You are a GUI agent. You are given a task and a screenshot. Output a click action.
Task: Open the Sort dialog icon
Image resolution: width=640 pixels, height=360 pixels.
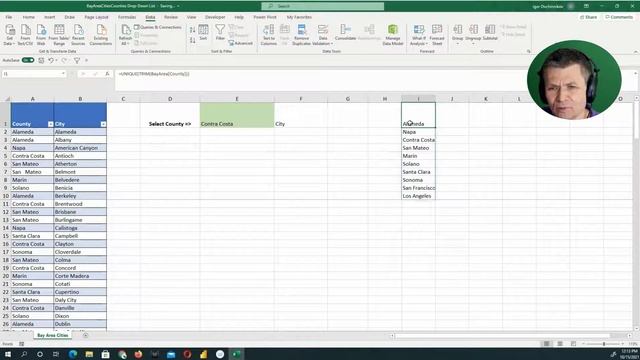coord(203,33)
